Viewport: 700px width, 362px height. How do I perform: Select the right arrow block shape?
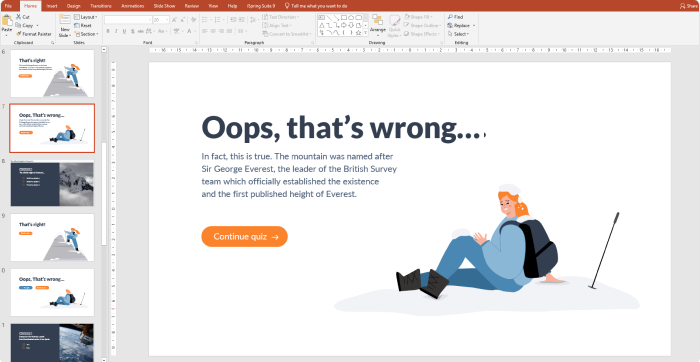(344, 25)
